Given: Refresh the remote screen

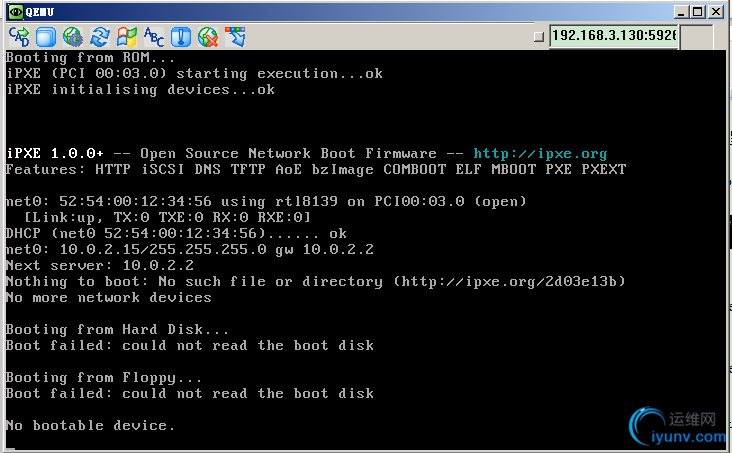Looking at the screenshot, I should [x=100, y=37].
